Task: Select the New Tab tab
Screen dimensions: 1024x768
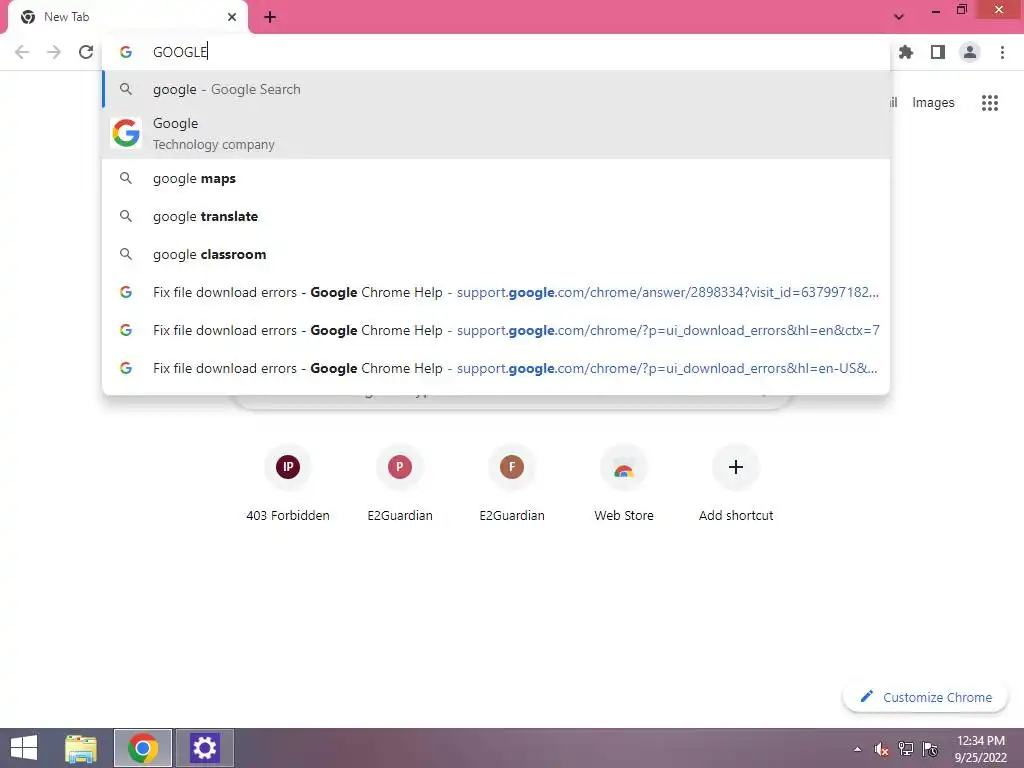Action: 128,17
